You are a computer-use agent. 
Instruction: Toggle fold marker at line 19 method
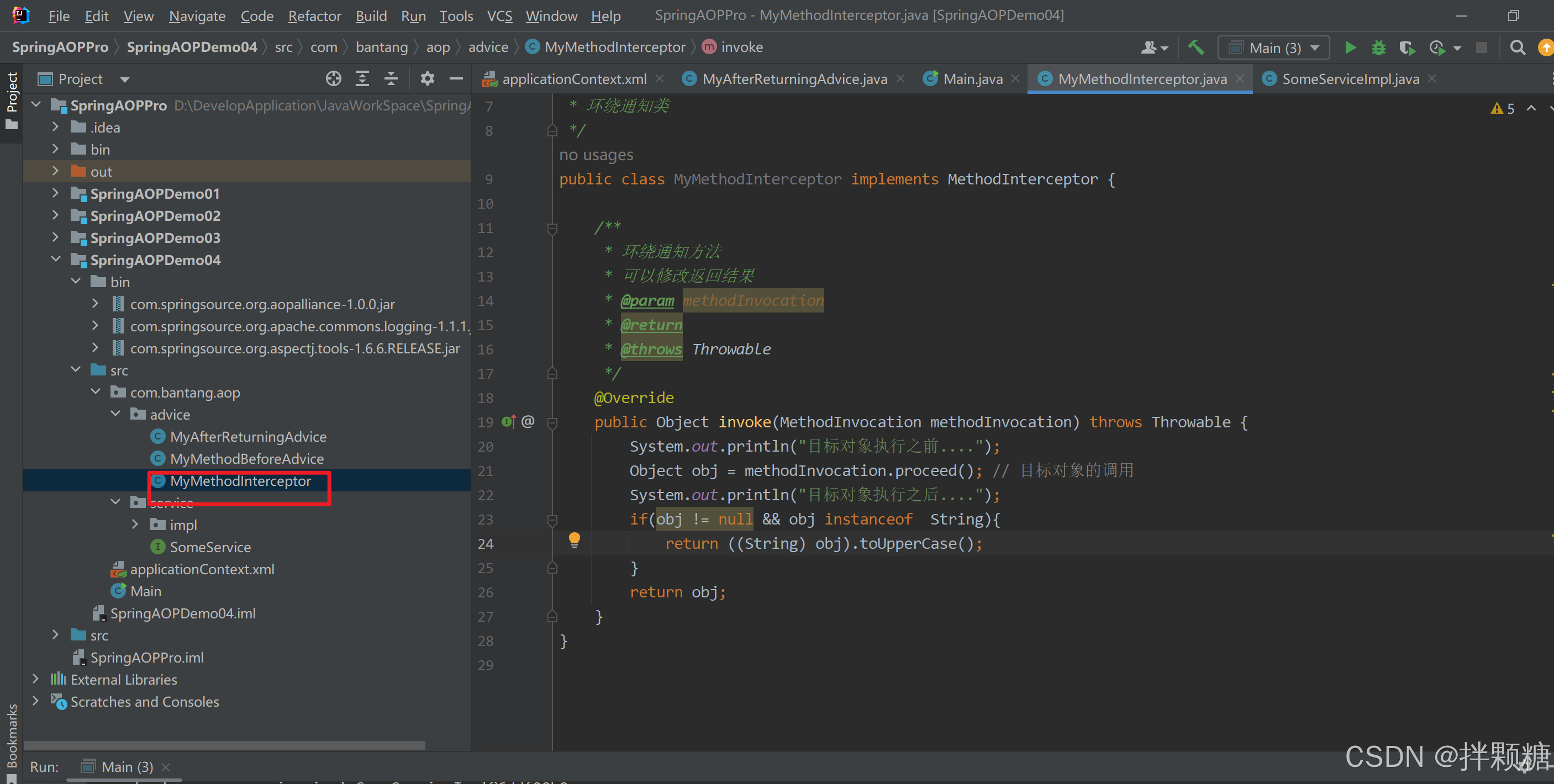(x=552, y=423)
